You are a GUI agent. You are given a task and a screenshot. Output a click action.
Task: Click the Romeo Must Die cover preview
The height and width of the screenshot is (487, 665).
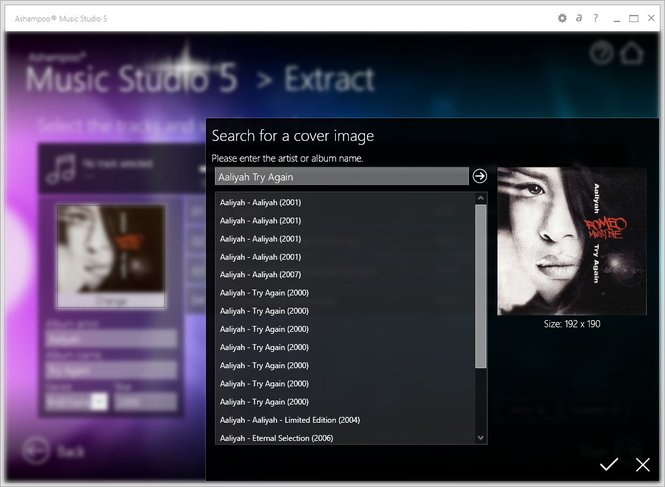click(572, 241)
